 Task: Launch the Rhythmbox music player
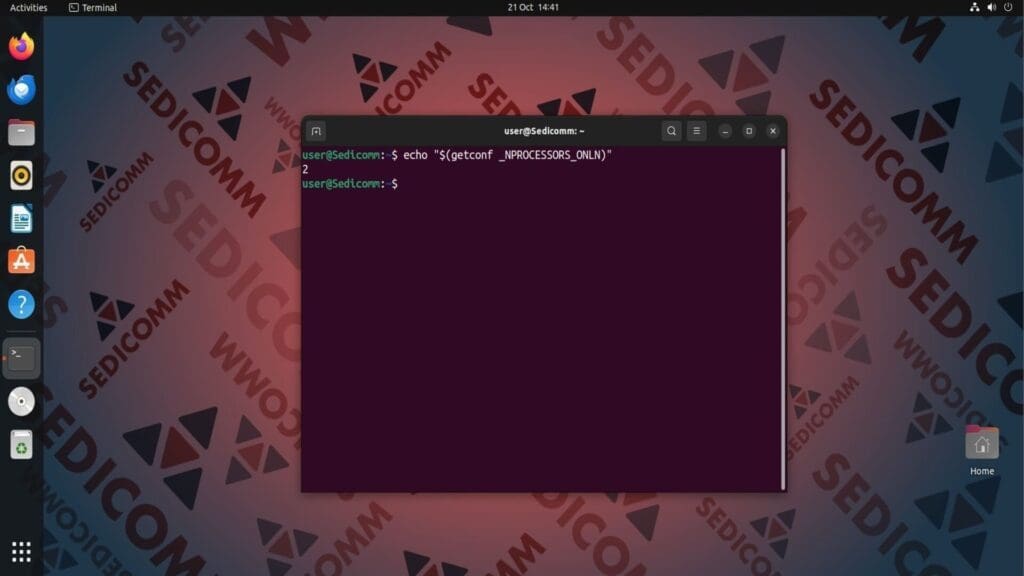pos(22,176)
